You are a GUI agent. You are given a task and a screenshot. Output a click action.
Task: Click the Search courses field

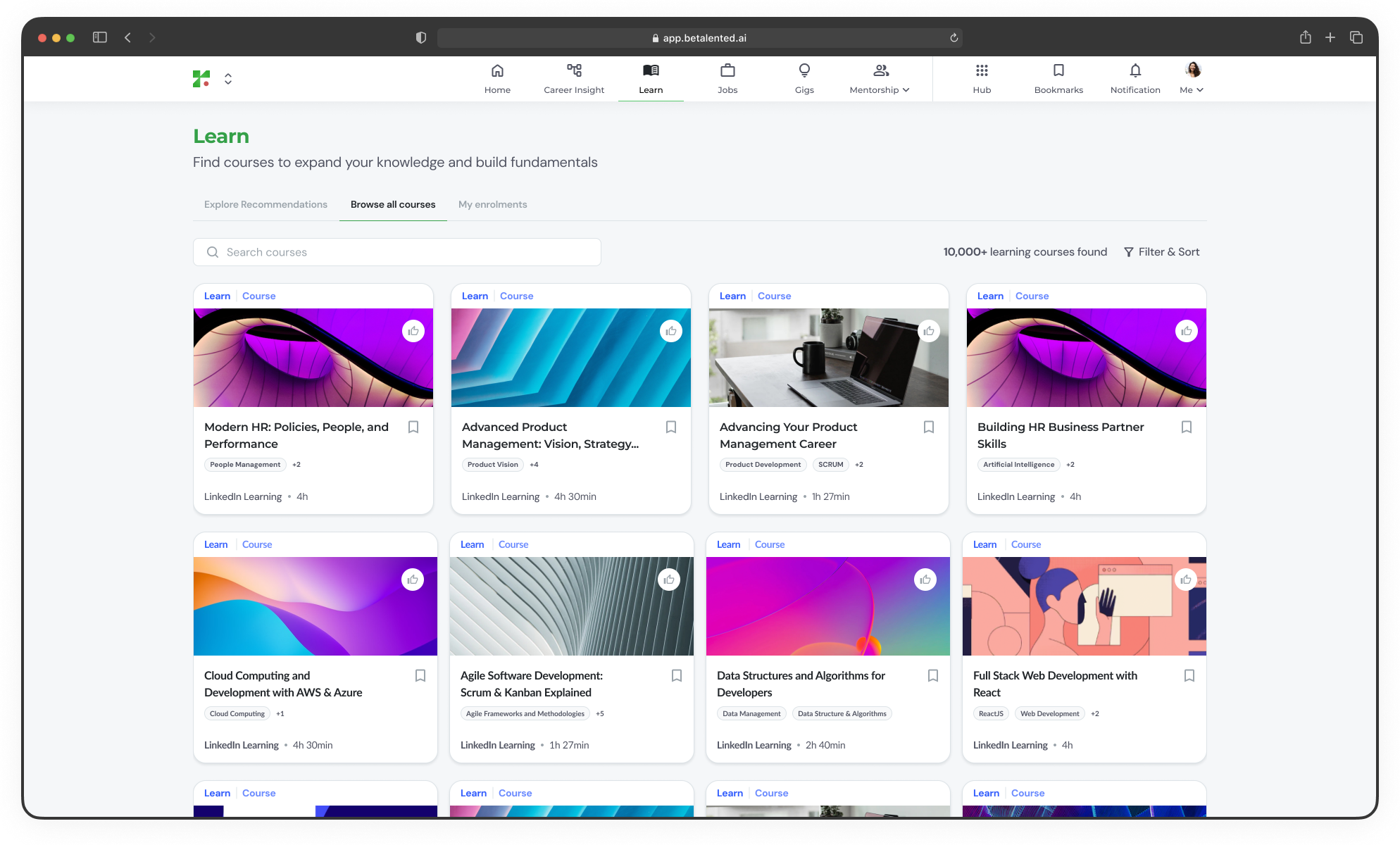point(397,252)
